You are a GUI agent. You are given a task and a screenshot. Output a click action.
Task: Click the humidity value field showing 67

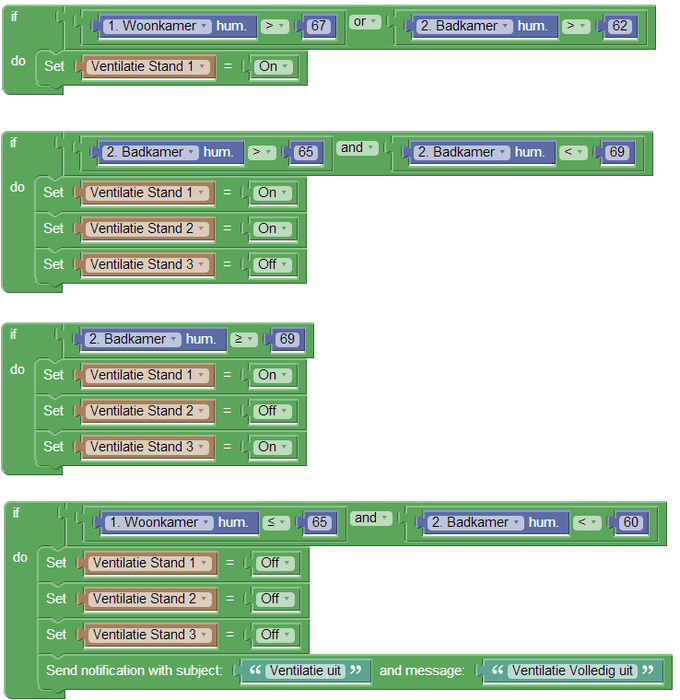pos(318,26)
